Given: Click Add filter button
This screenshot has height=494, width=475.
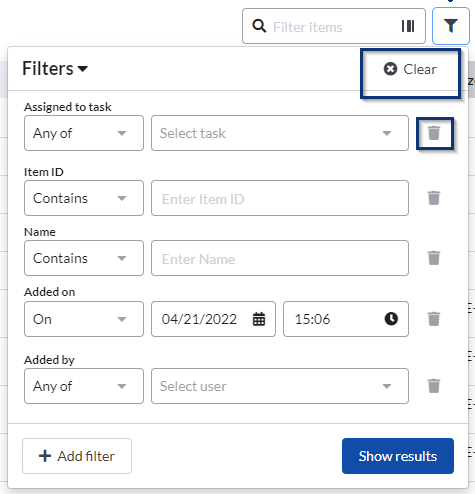Looking at the screenshot, I should tap(77, 456).
